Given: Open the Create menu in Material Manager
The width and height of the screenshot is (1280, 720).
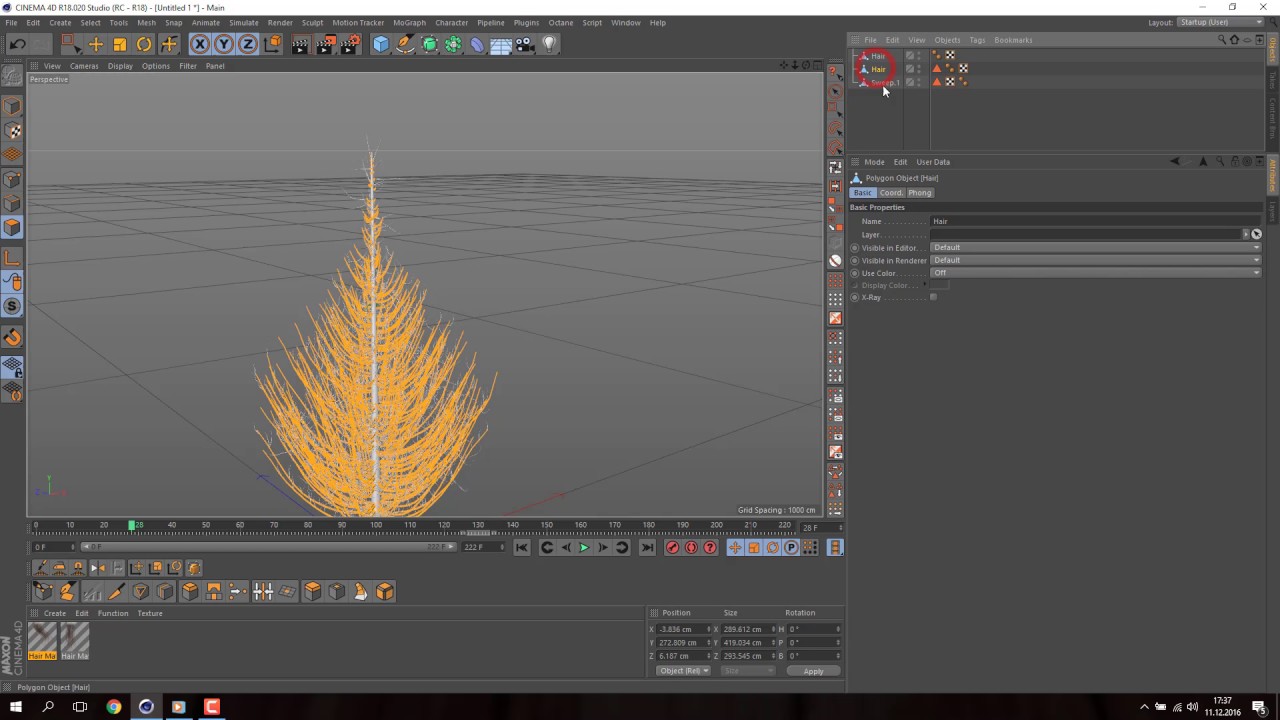Looking at the screenshot, I should [55, 613].
